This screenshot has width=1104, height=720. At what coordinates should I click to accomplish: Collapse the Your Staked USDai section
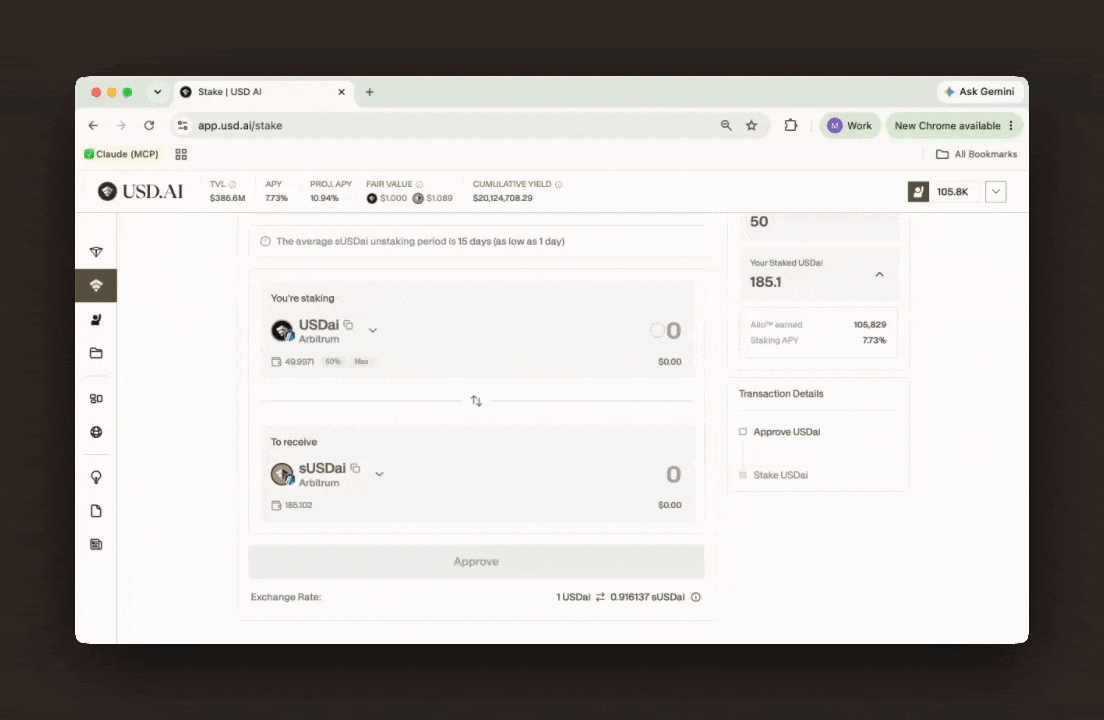click(879, 274)
